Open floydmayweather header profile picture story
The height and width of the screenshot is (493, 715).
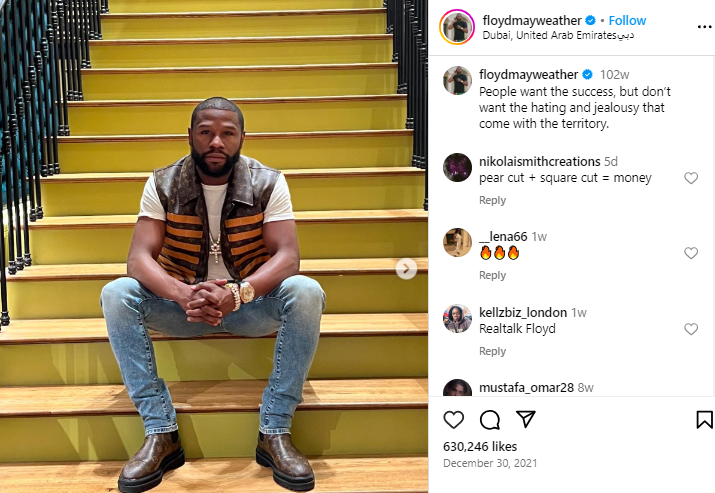457,27
